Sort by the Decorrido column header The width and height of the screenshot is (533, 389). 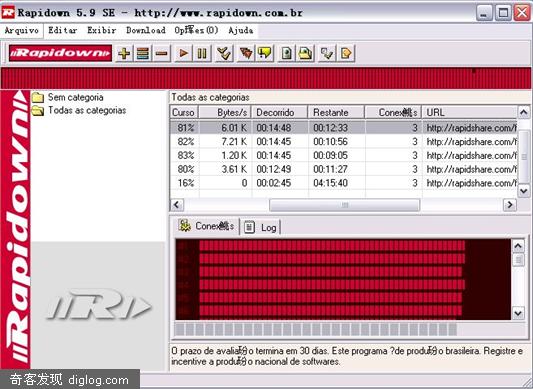pyautogui.click(x=279, y=112)
